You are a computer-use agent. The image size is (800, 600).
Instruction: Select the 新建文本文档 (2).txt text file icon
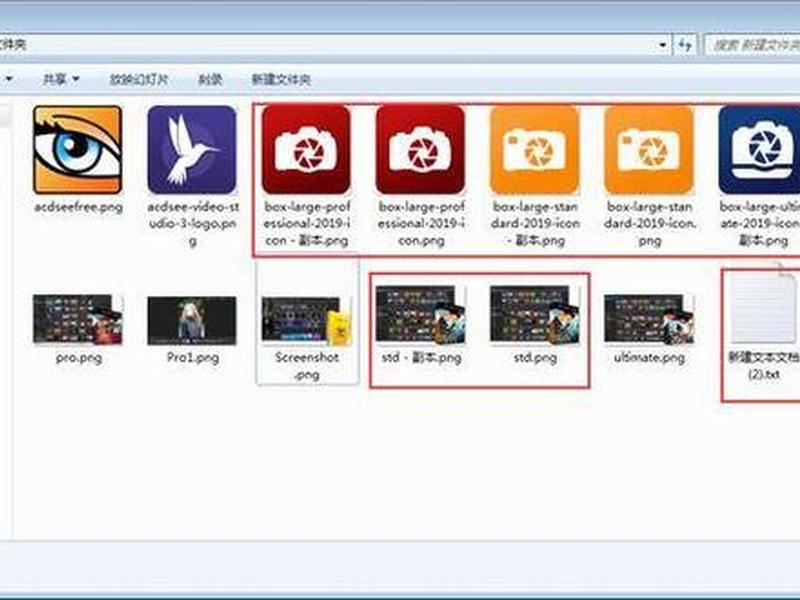[763, 306]
